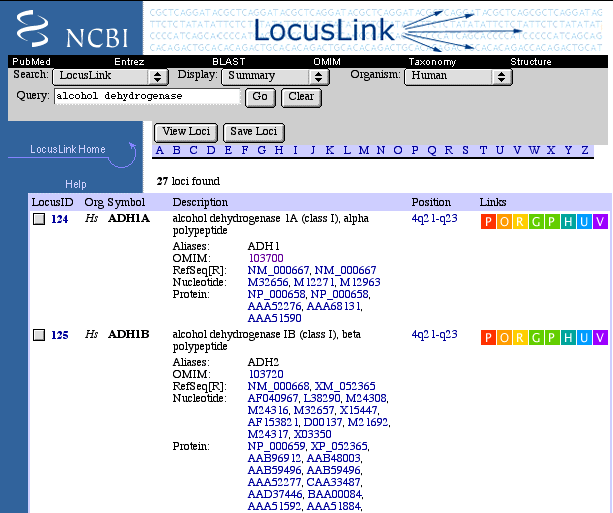613x513 pixels.
Task: Jump to letter A in alphabet index
Action: click(x=160, y=150)
